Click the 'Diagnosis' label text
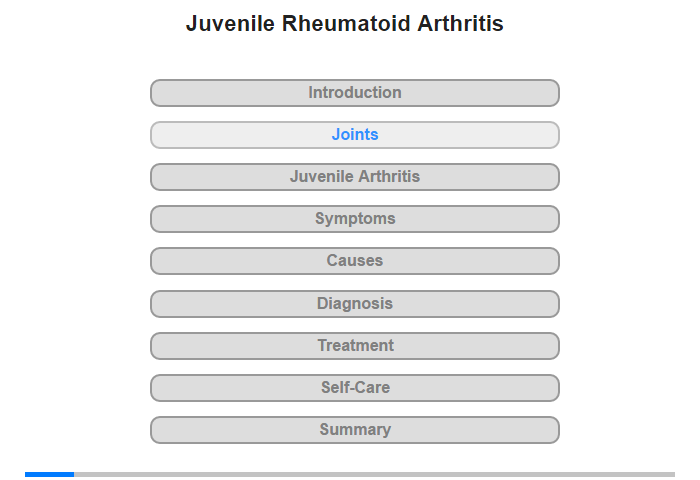Image resolution: width=700 pixels, height=480 pixels. click(x=355, y=304)
